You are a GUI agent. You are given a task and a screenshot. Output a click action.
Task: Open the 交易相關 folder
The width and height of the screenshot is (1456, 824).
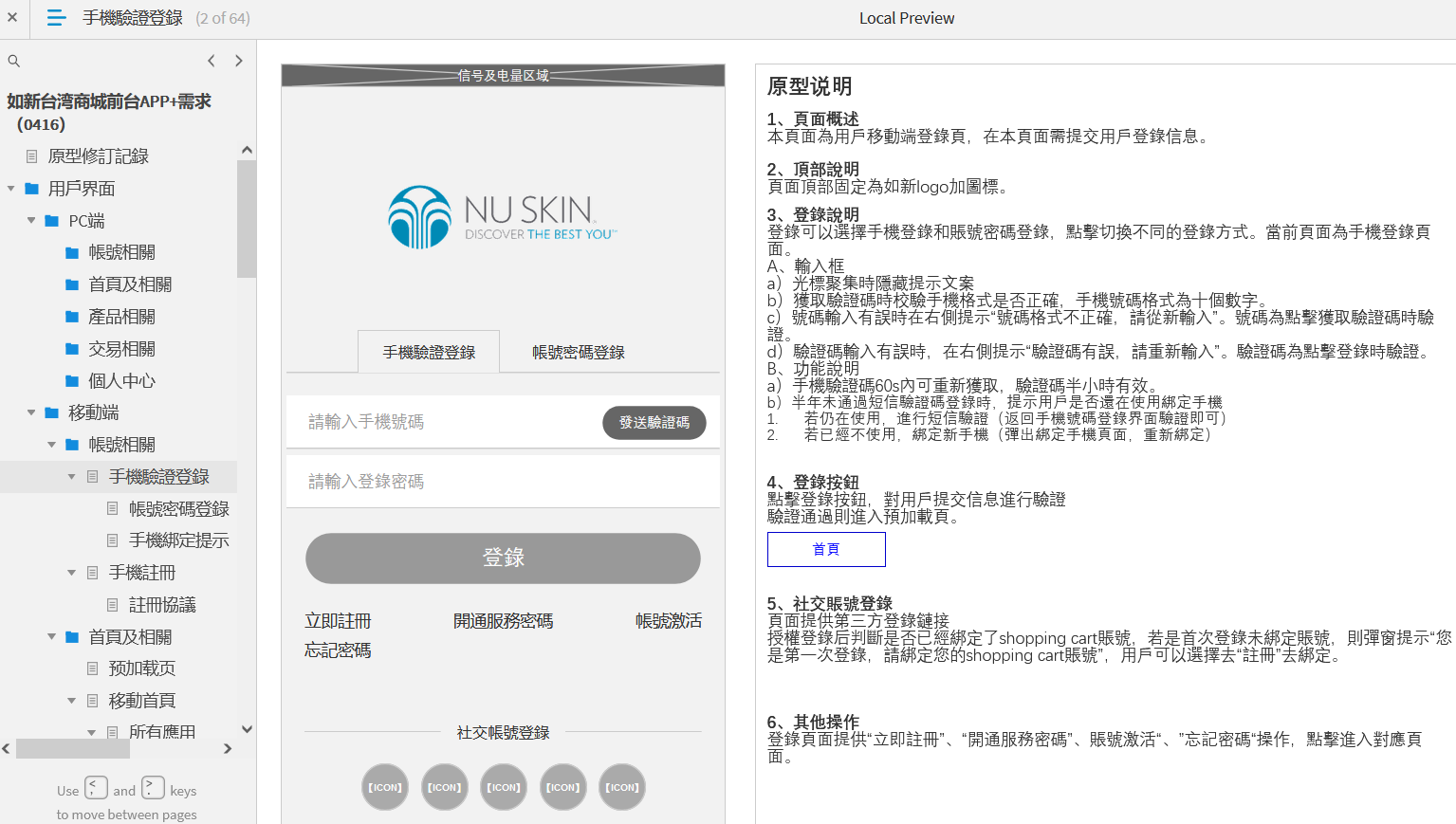coord(121,349)
